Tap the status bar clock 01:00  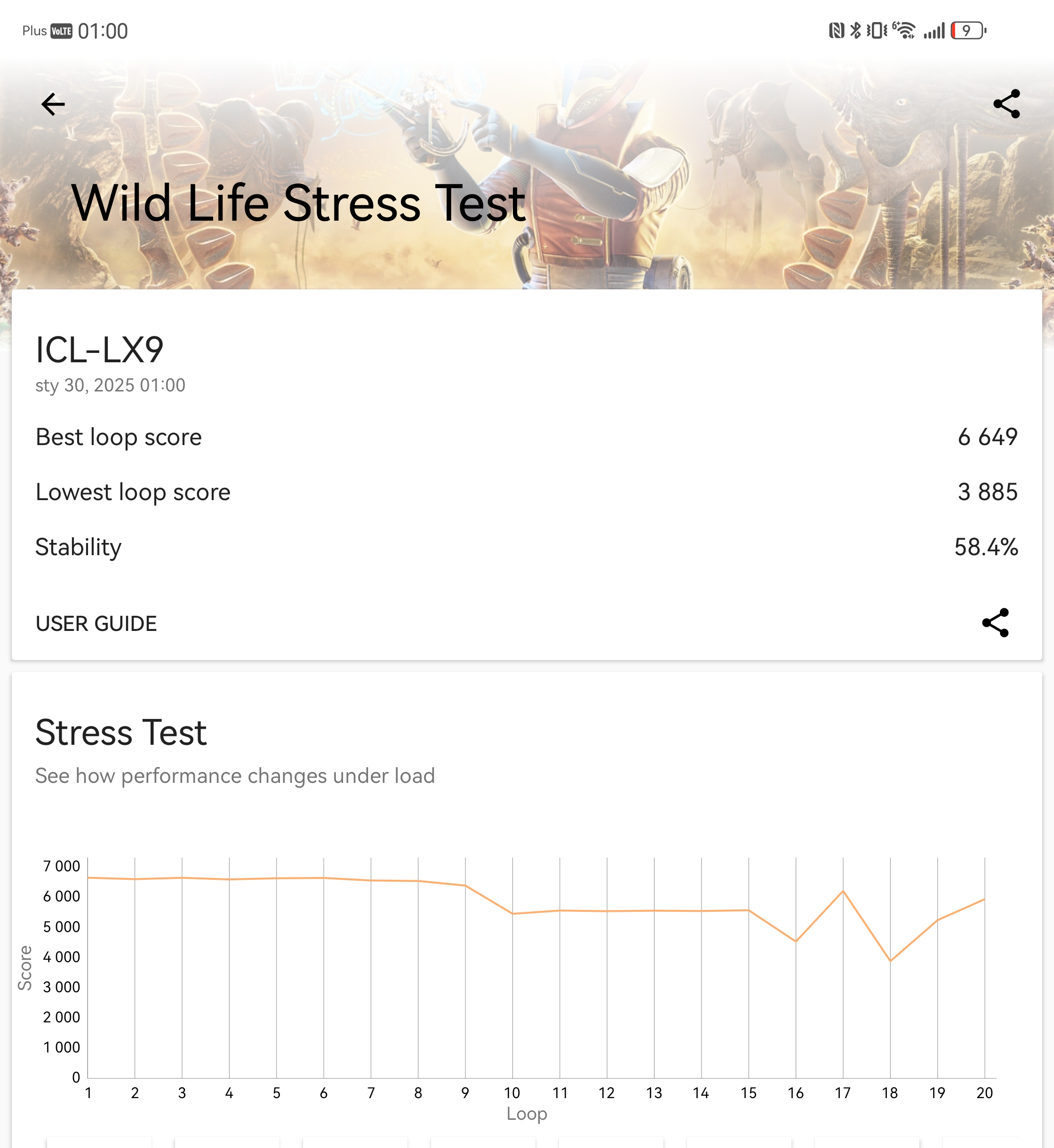(103, 31)
